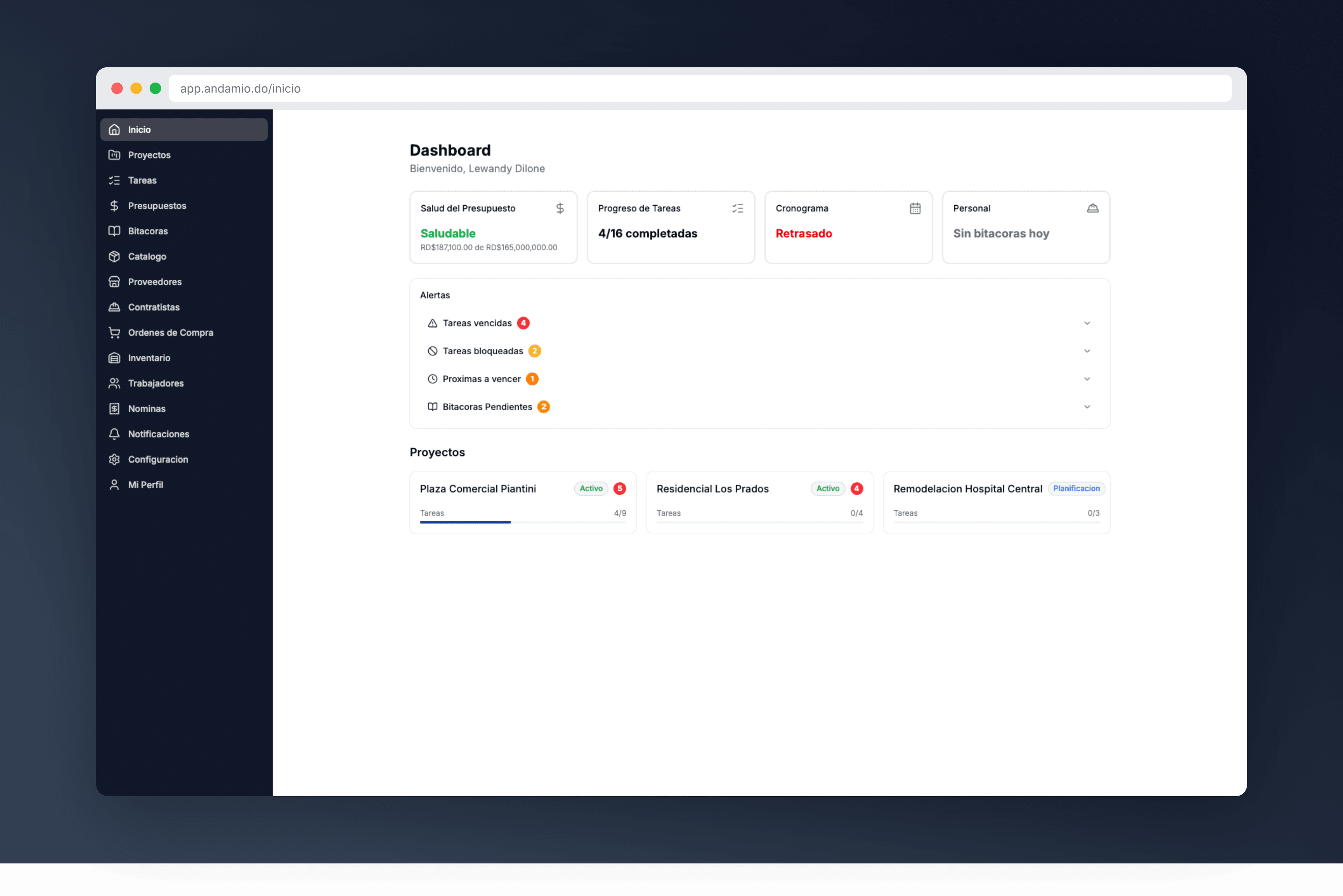Click the Sin bitacoras hoy text
This screenshot has height=896, width=1343.
coord(1001,234)
